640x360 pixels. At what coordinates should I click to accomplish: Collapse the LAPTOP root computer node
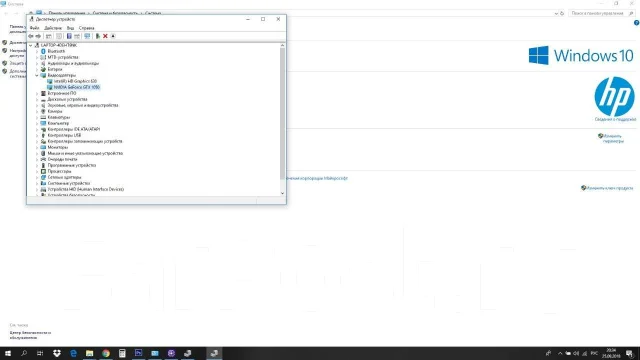point(31,45)
